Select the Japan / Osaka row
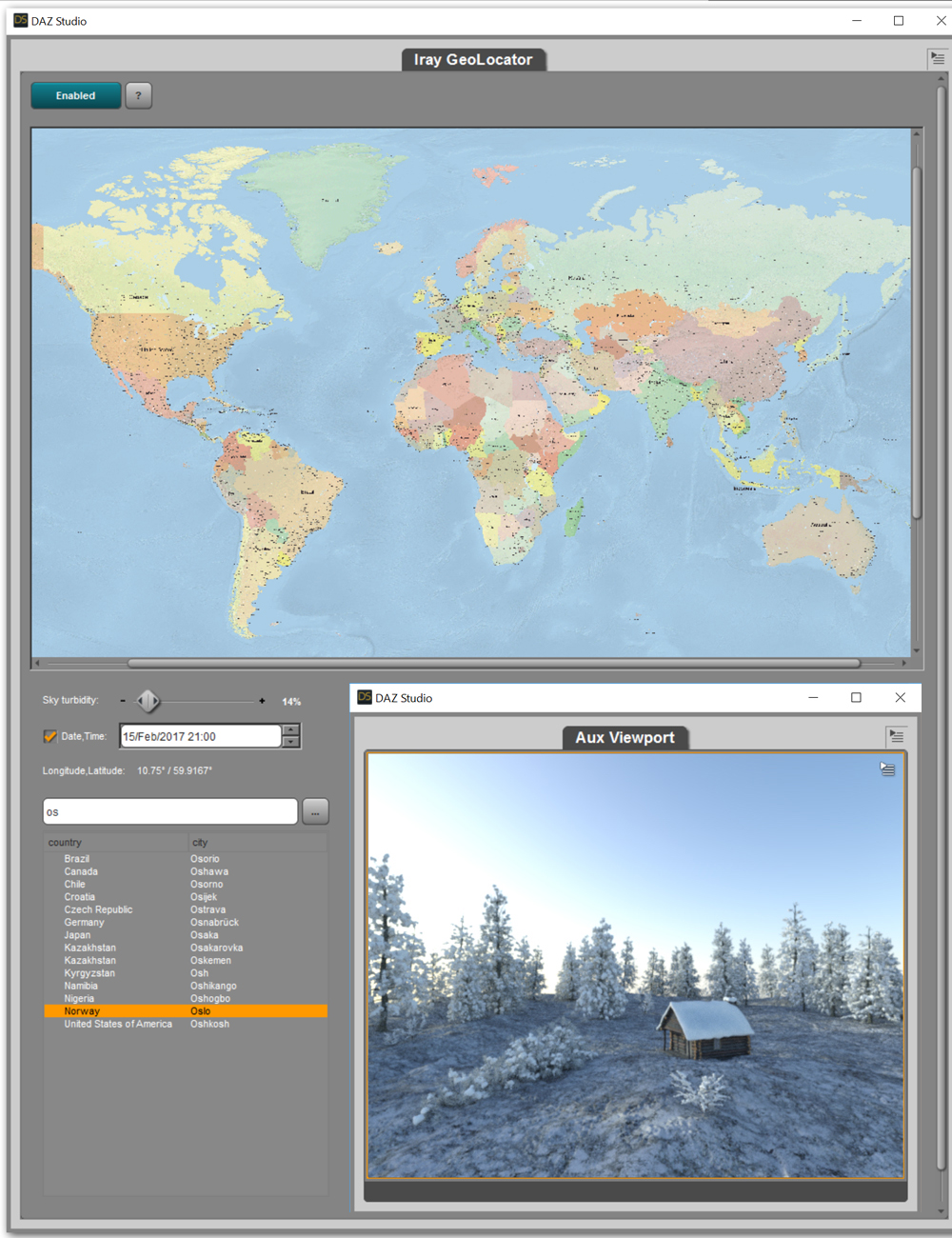 click(x=186, y=935)
